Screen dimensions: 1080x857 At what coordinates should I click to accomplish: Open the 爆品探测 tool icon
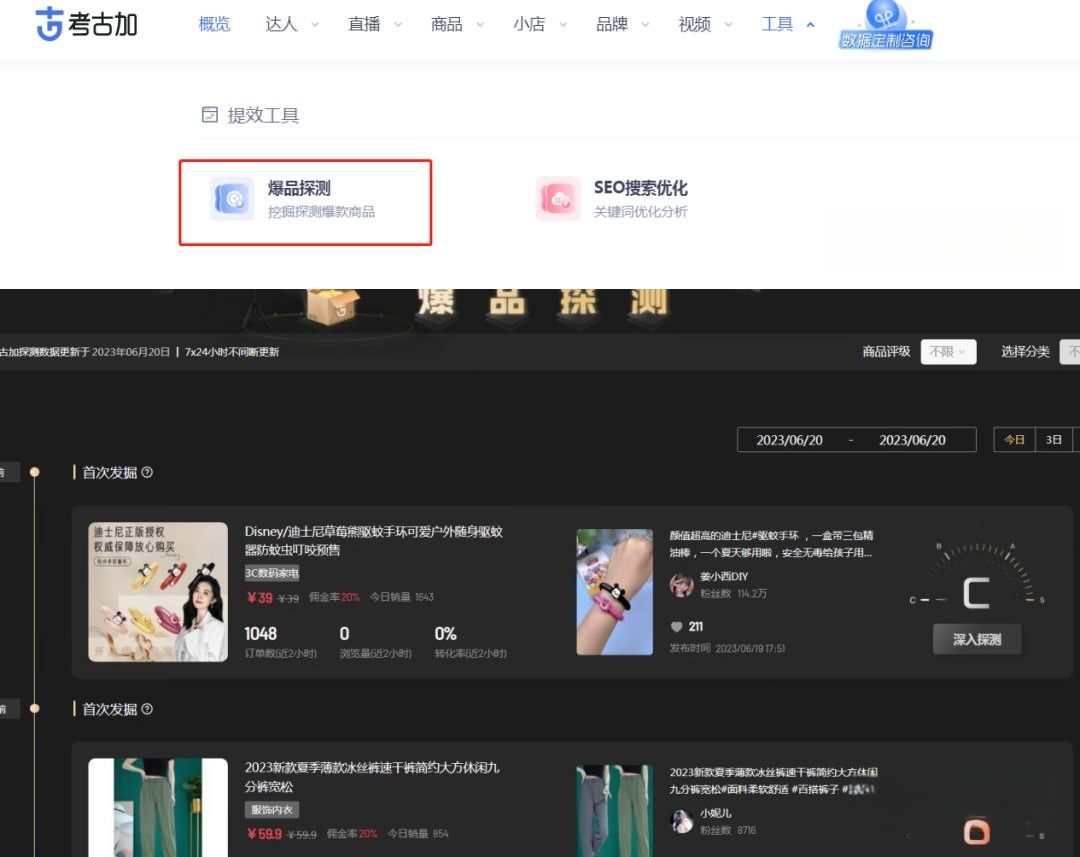point(231,198)
